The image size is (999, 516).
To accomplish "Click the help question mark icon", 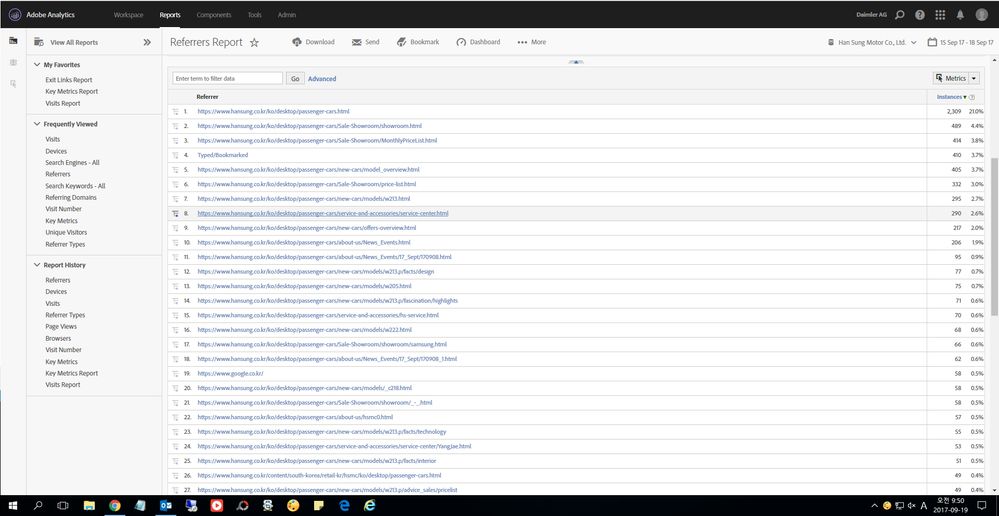I will point(920,15).
